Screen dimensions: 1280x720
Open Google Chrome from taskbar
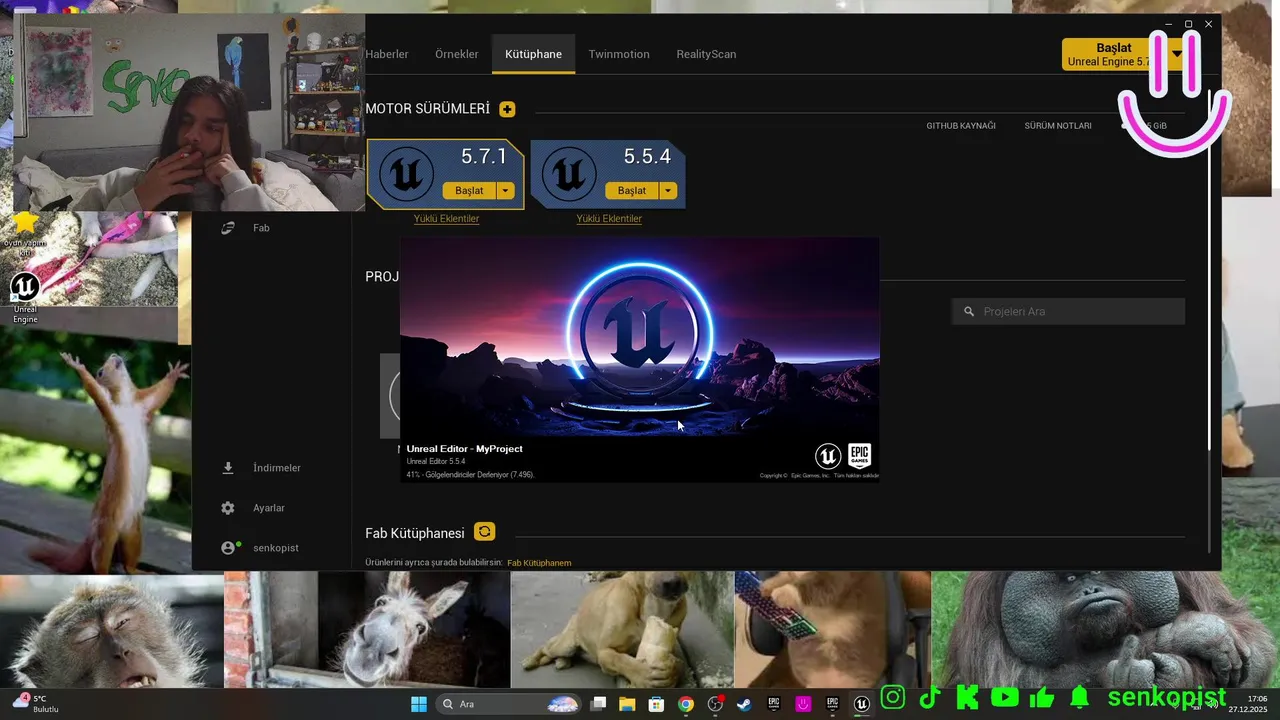685,704
